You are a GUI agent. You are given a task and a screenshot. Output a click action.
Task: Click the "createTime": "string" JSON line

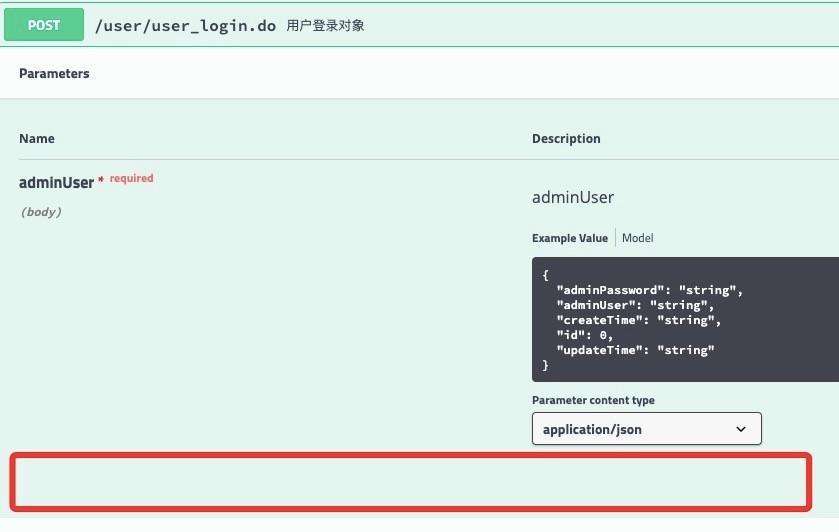tap(639, 320)
